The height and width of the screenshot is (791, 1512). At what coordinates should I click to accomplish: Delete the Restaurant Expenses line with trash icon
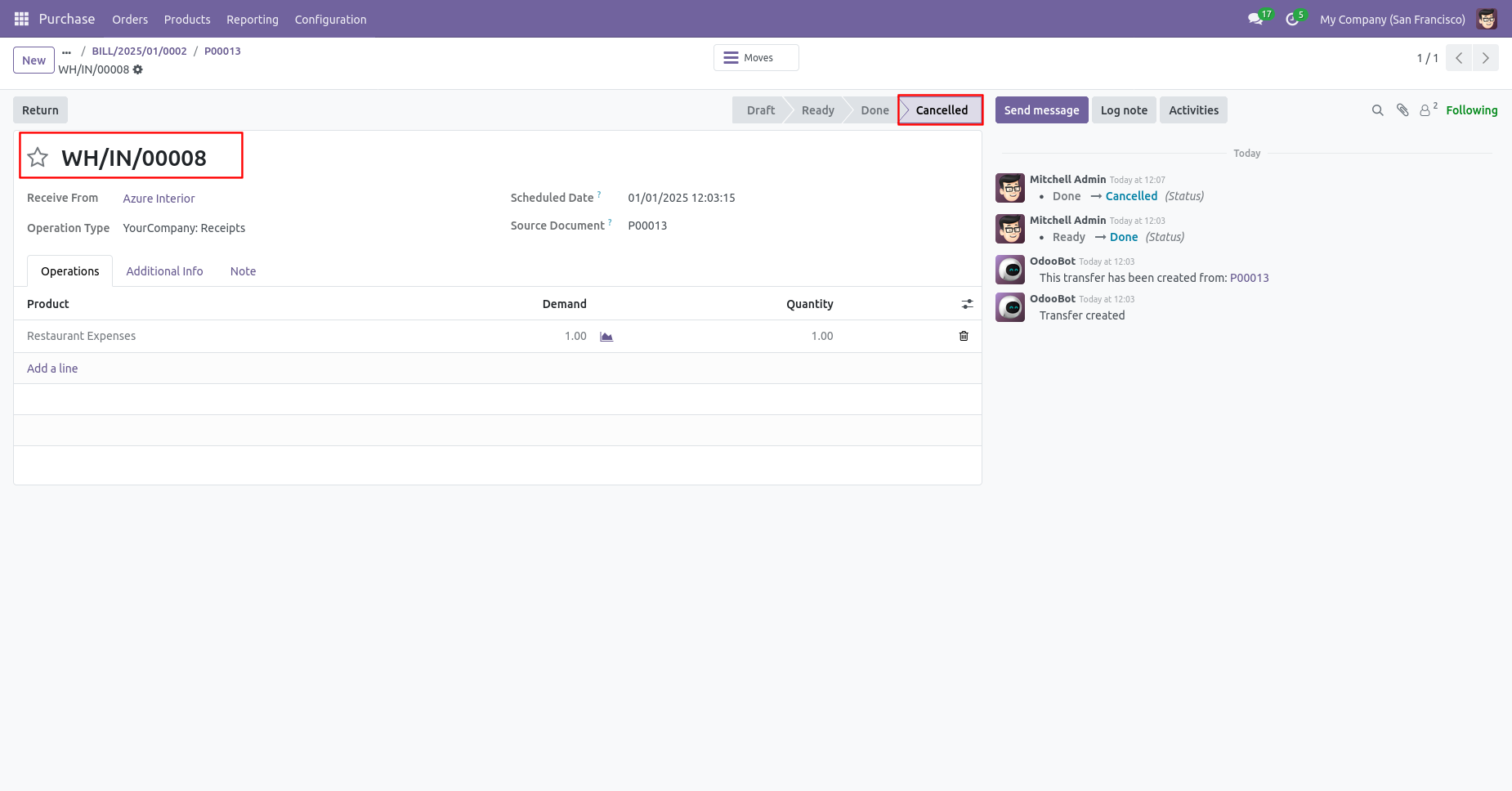(964, 336)
